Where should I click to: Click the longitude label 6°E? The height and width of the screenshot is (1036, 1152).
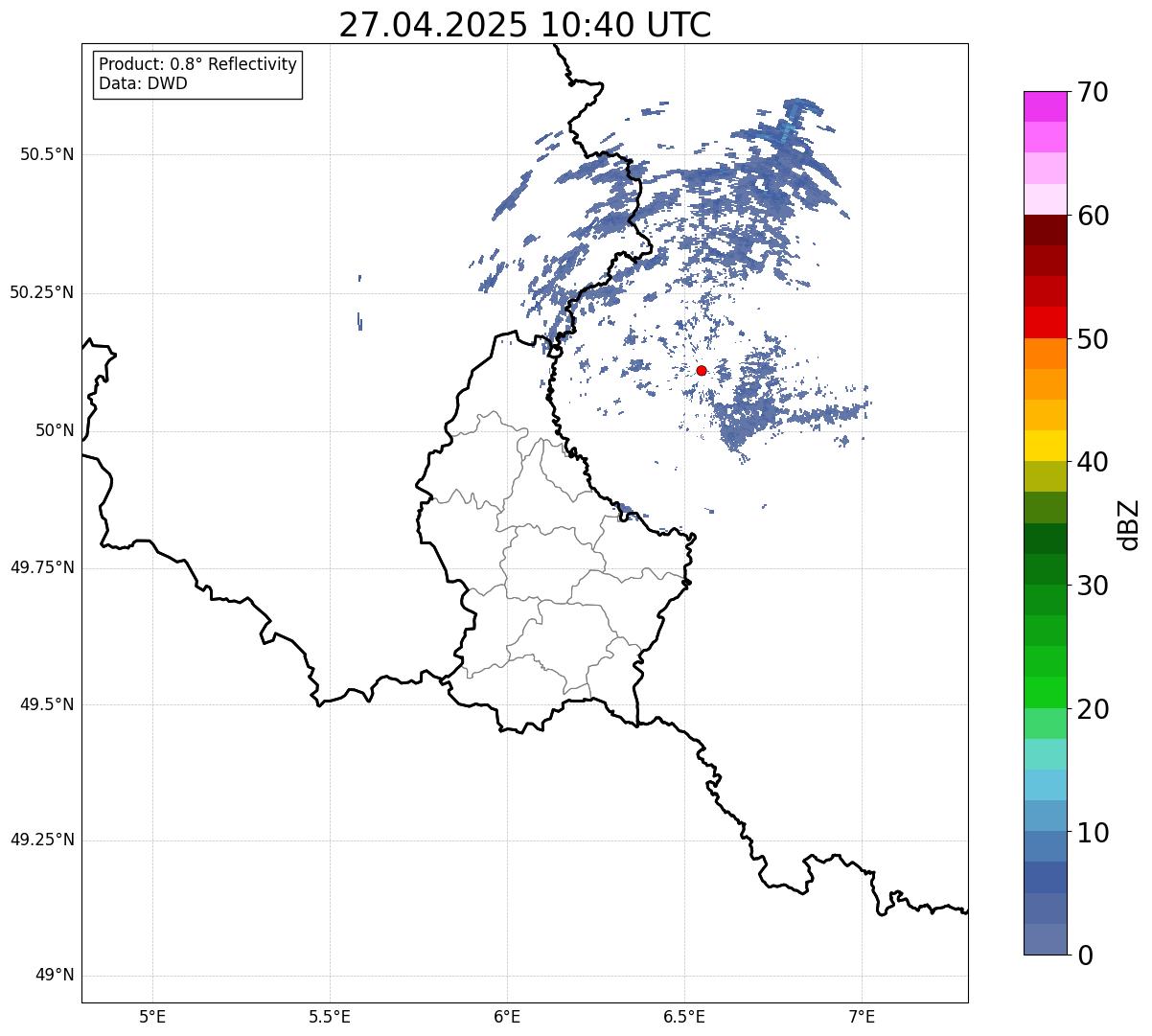[x=507, y=1017]
